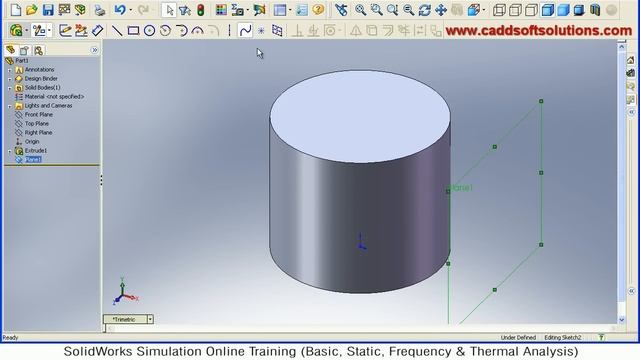The image size is (640, 360).
Task: Select the Smart Dimension tool
Action: [x=97, y=30]
